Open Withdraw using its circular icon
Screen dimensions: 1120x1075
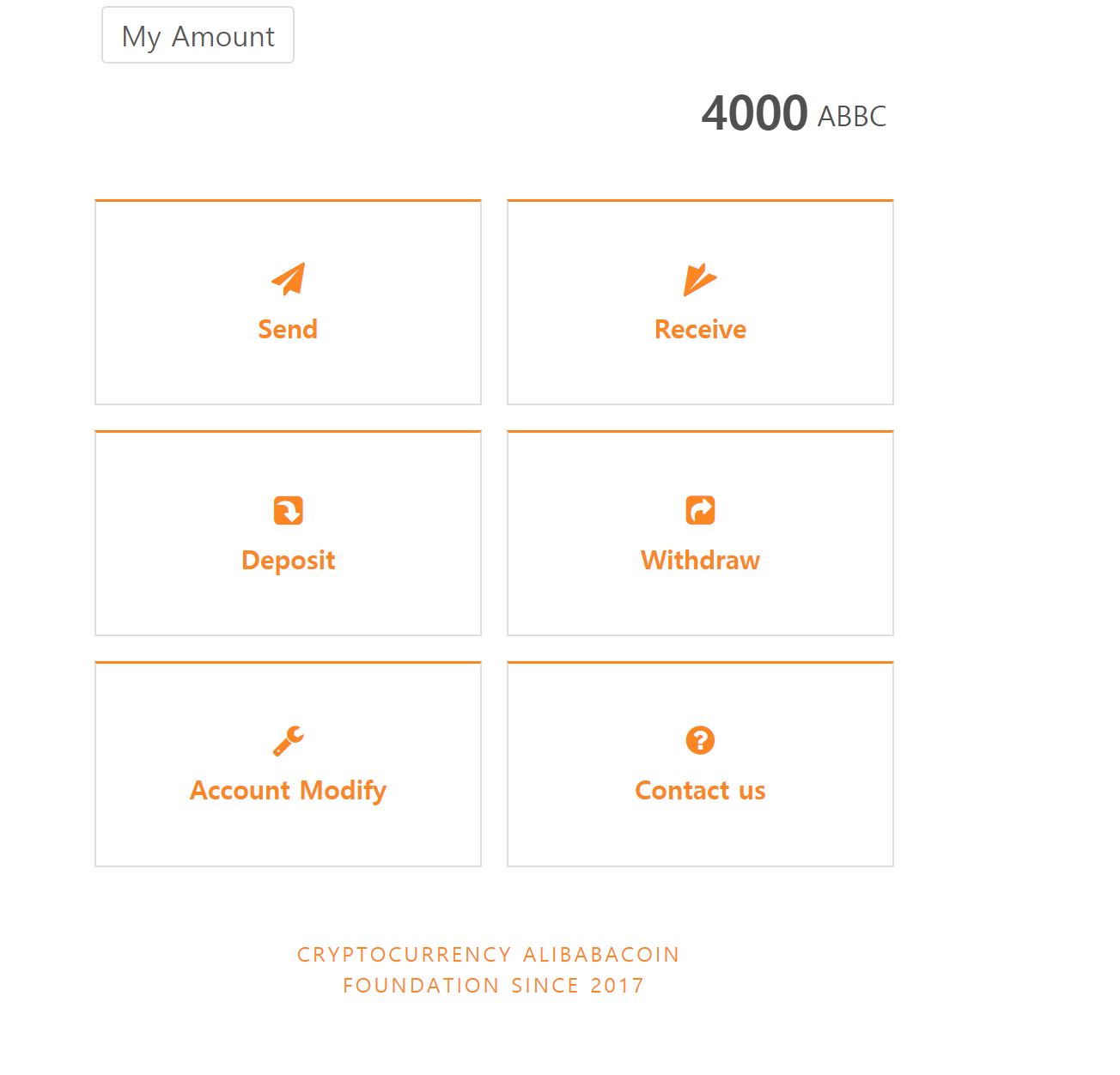click(x=700, y=510)
